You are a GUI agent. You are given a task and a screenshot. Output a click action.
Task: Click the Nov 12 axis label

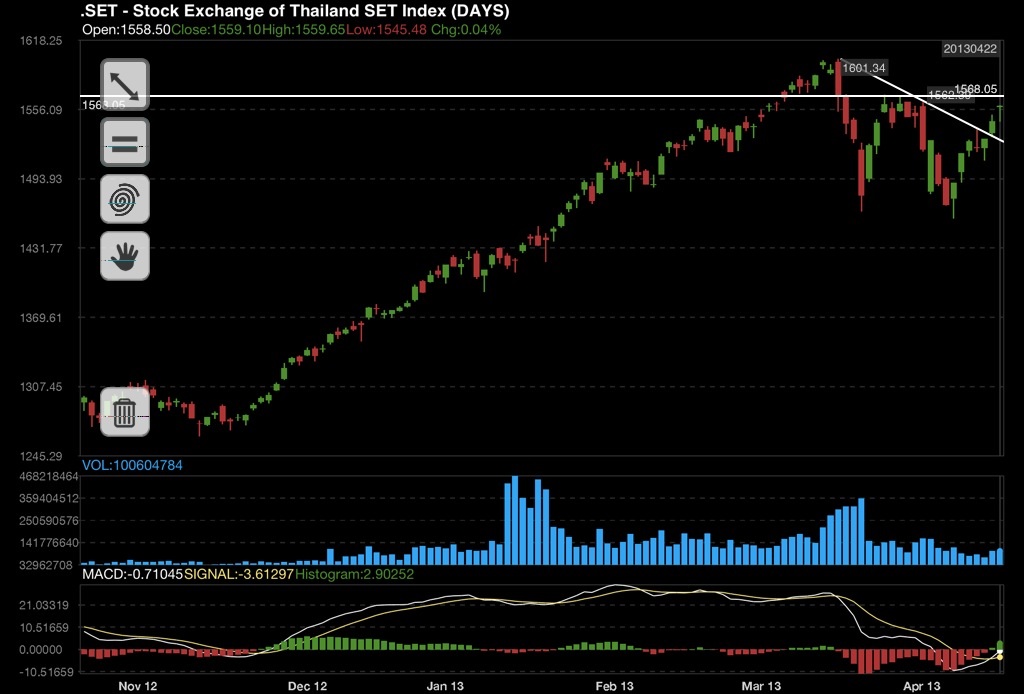pos(138,686)
